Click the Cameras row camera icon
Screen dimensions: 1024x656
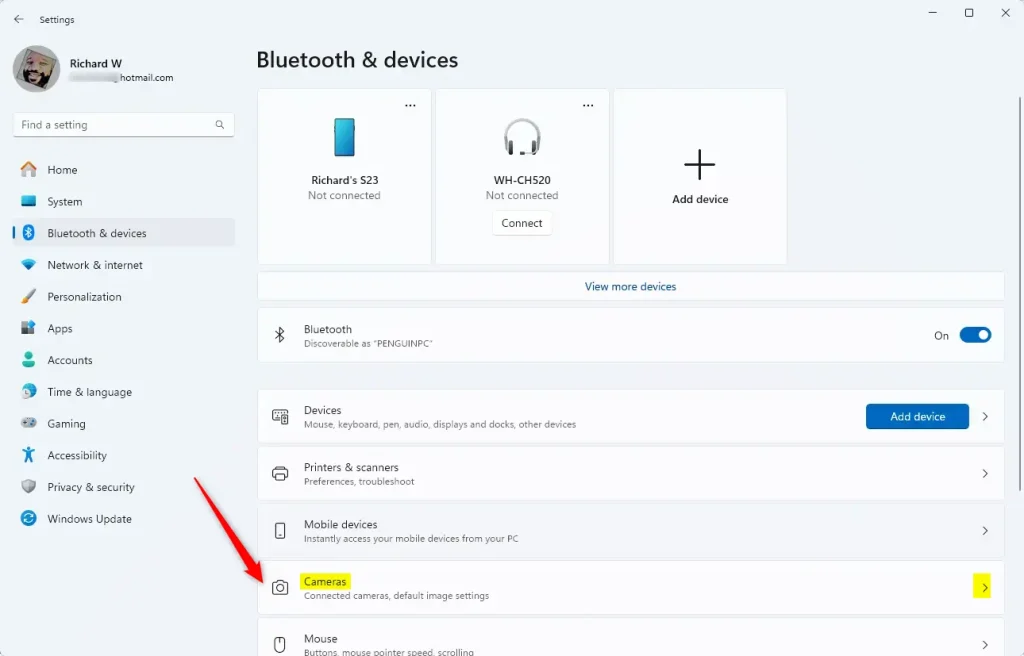pyautogui.click(x=281, y=588)
